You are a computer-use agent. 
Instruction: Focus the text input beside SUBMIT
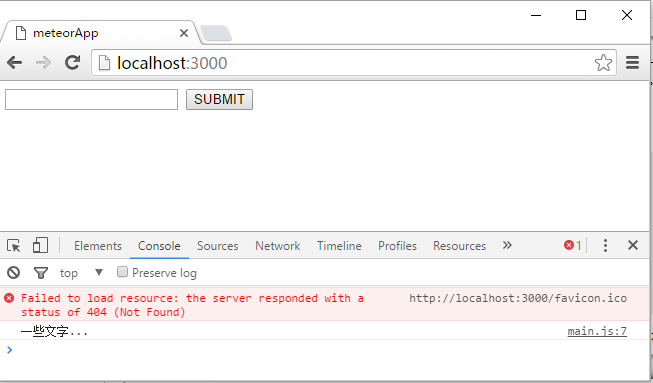tap(91, 99)
